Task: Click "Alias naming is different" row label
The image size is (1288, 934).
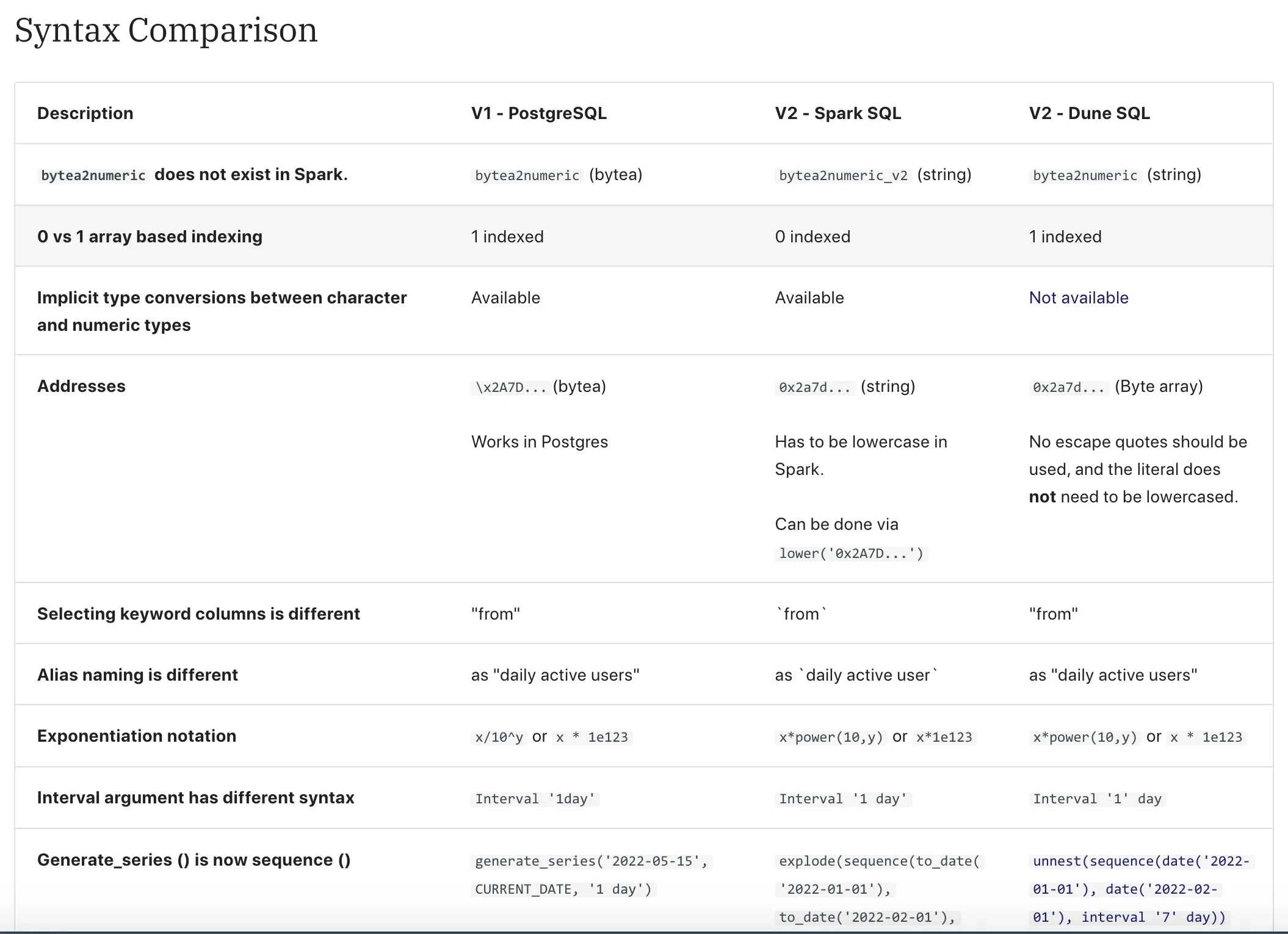Action: (137, 675)
